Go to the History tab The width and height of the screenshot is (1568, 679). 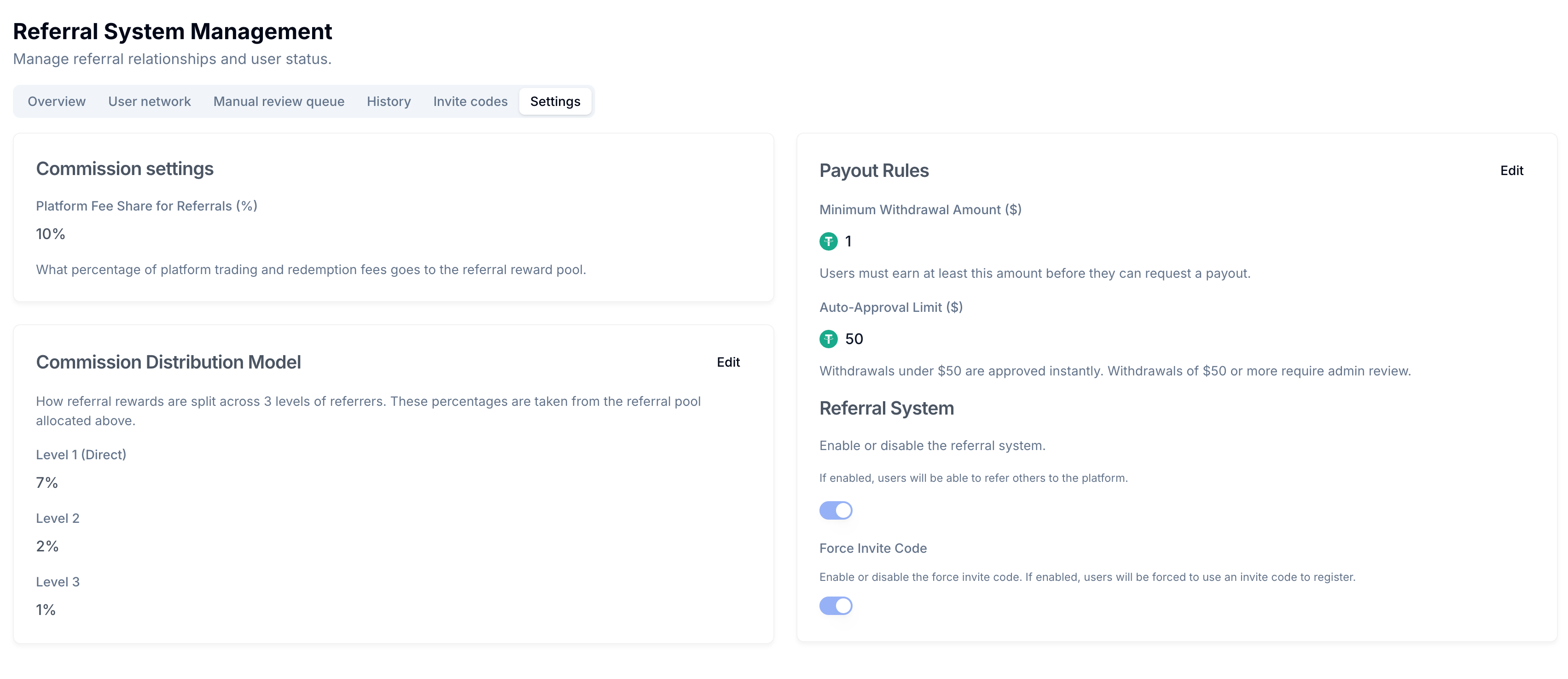pos(389,101)
